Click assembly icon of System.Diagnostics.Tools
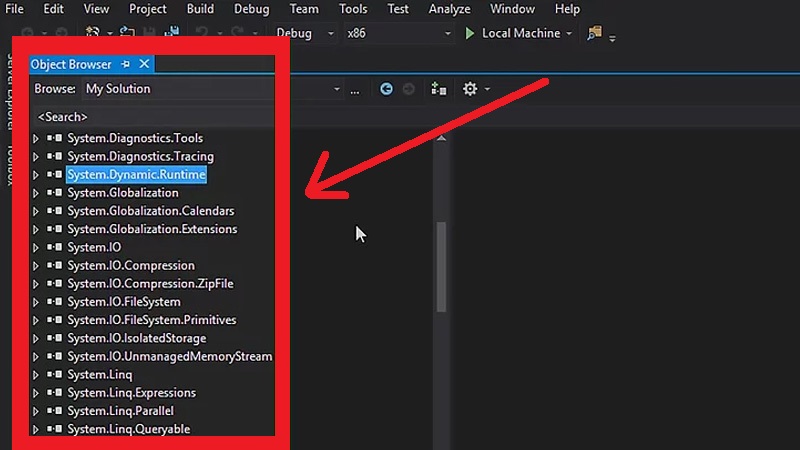The height and width of the screenshot is (450, 800). 55,138
